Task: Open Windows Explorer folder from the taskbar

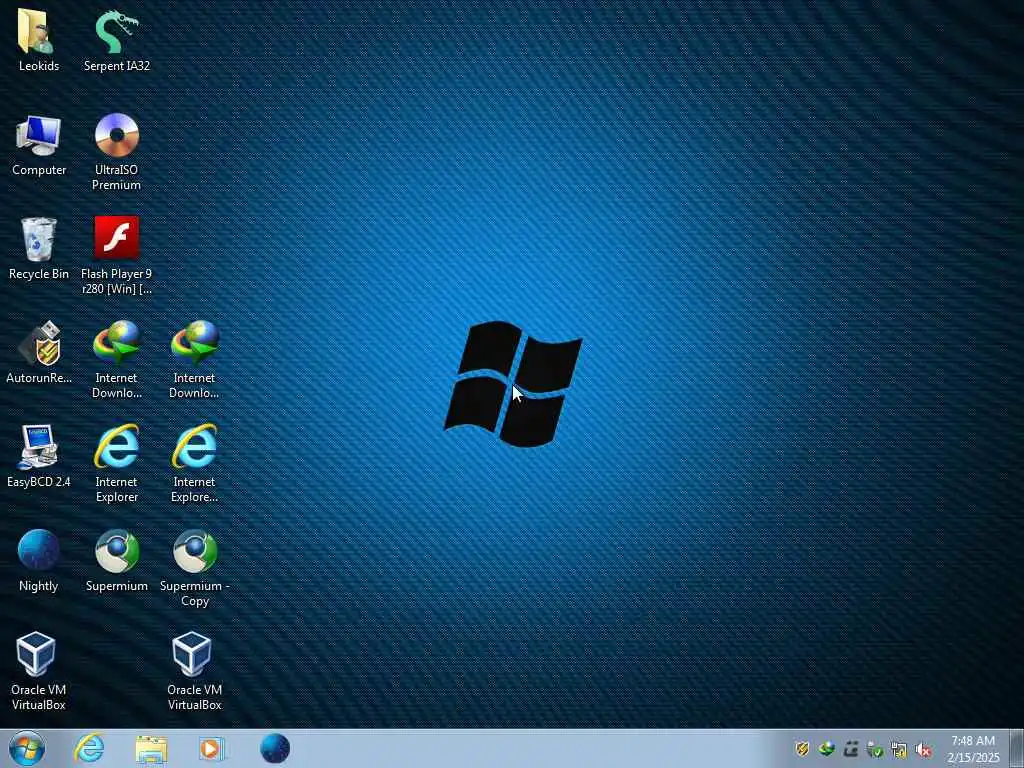Action: [x=151, y=748]
